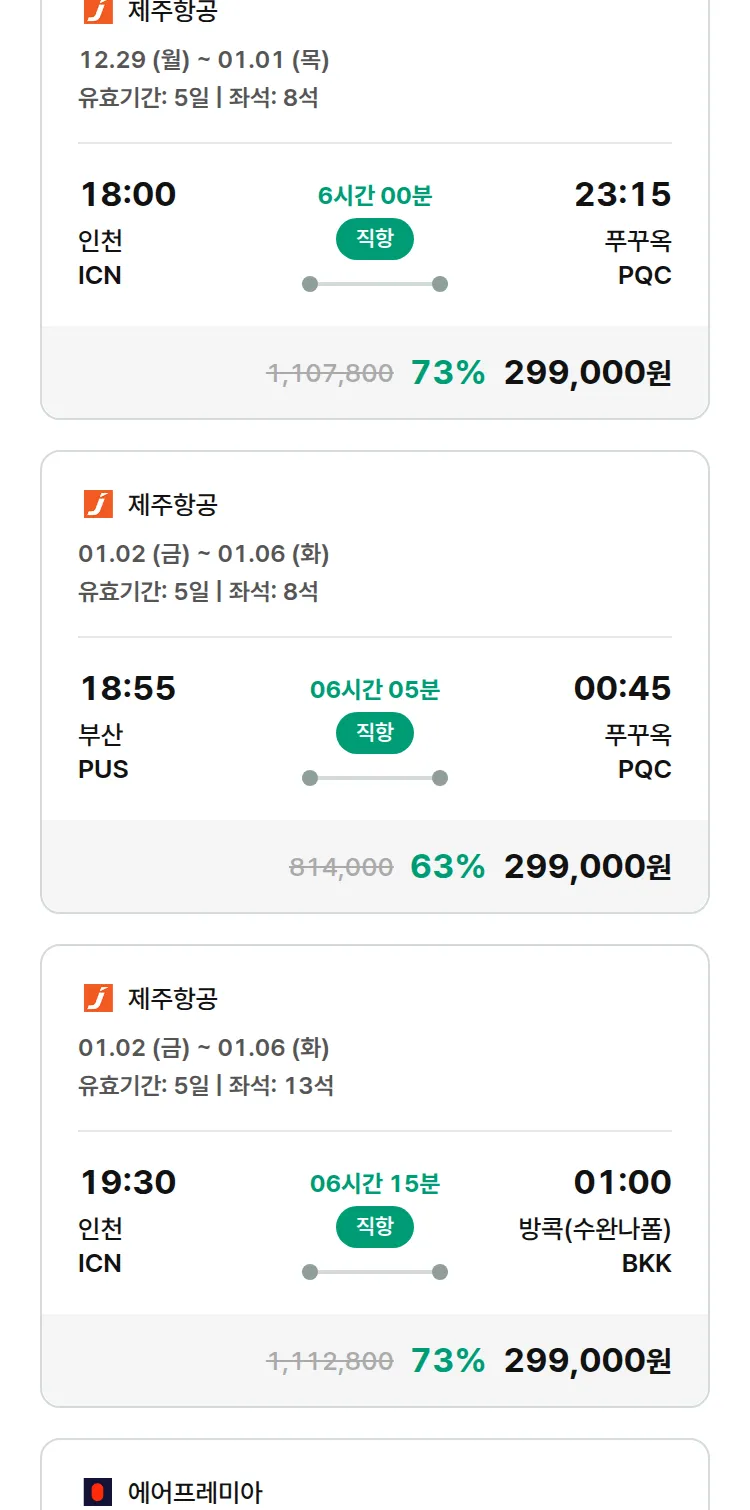Click the 23:15 arrival time at Phu Quoc

click(622, 194)
